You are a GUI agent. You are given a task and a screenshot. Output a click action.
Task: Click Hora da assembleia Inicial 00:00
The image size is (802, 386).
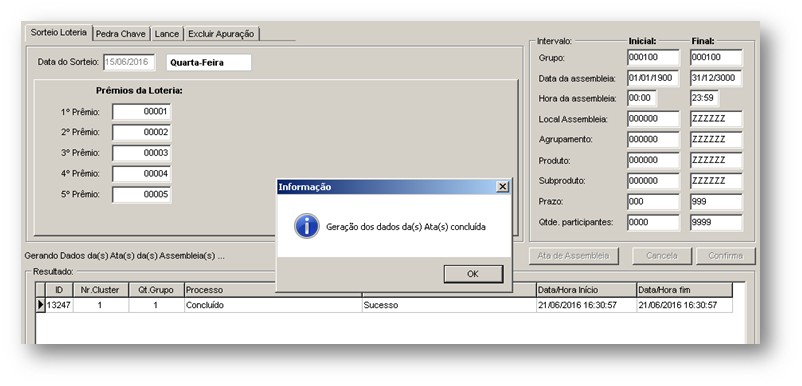pos(642,98)
